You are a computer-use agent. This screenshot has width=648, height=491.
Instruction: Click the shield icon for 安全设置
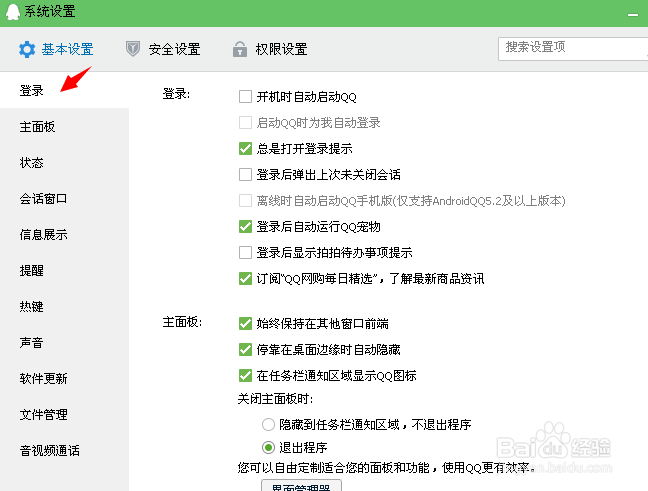pos(133,49)
